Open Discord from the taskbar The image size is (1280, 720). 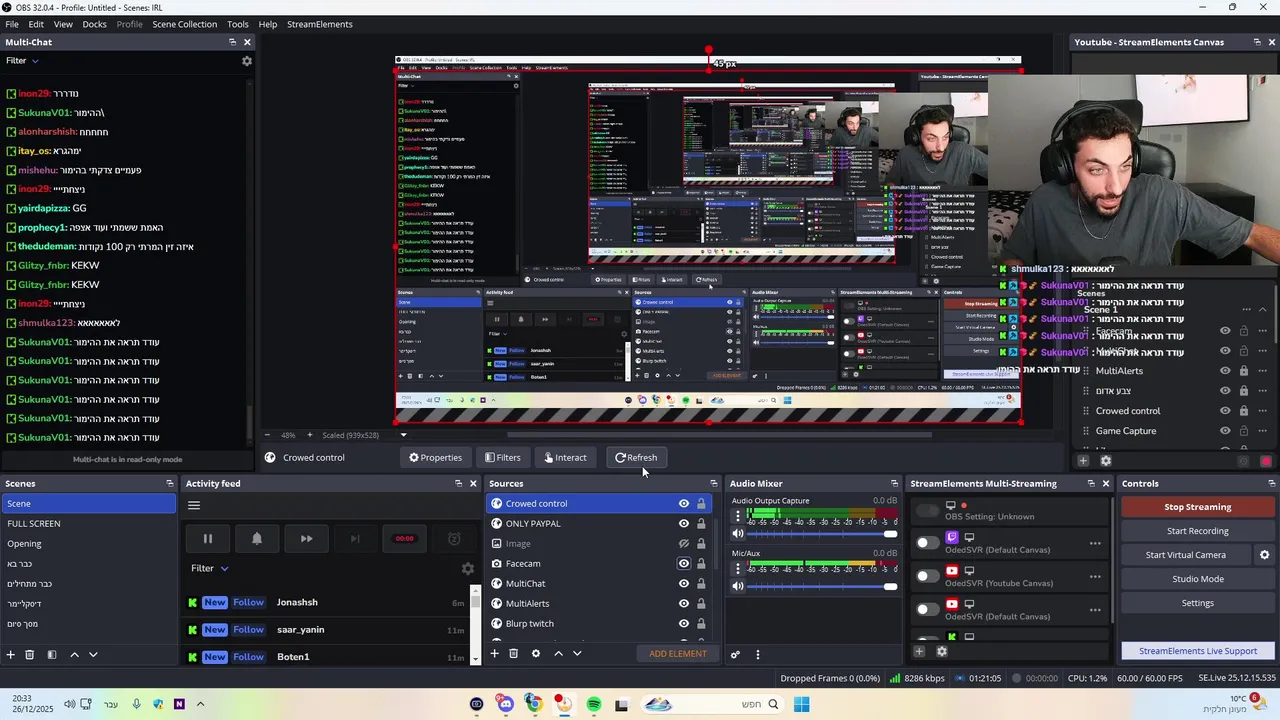pyautogui.click(x=505, y=704)
